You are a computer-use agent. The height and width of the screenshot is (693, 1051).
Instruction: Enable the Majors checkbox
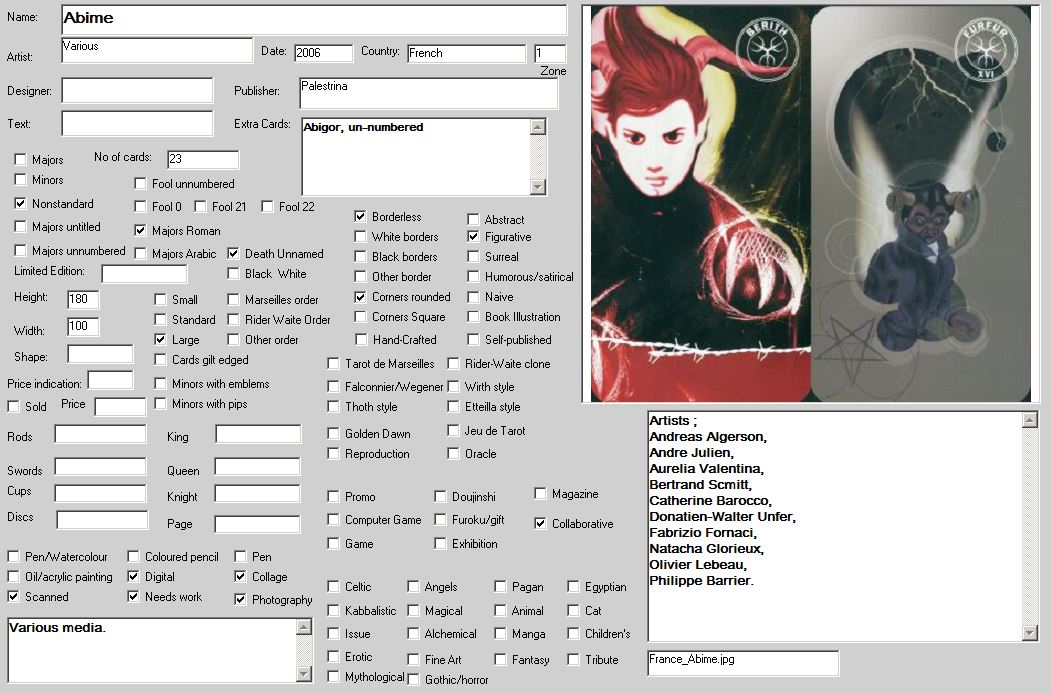pyautogui.click(x=21, y=159)
